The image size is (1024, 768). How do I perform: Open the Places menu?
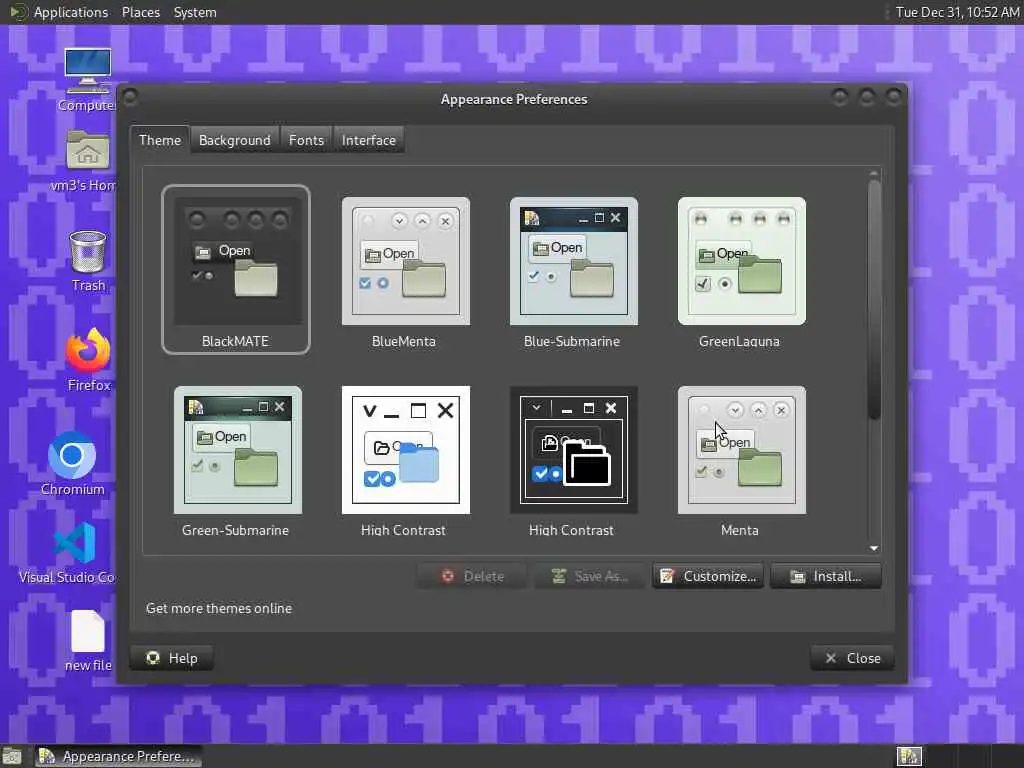click(141, 12)
